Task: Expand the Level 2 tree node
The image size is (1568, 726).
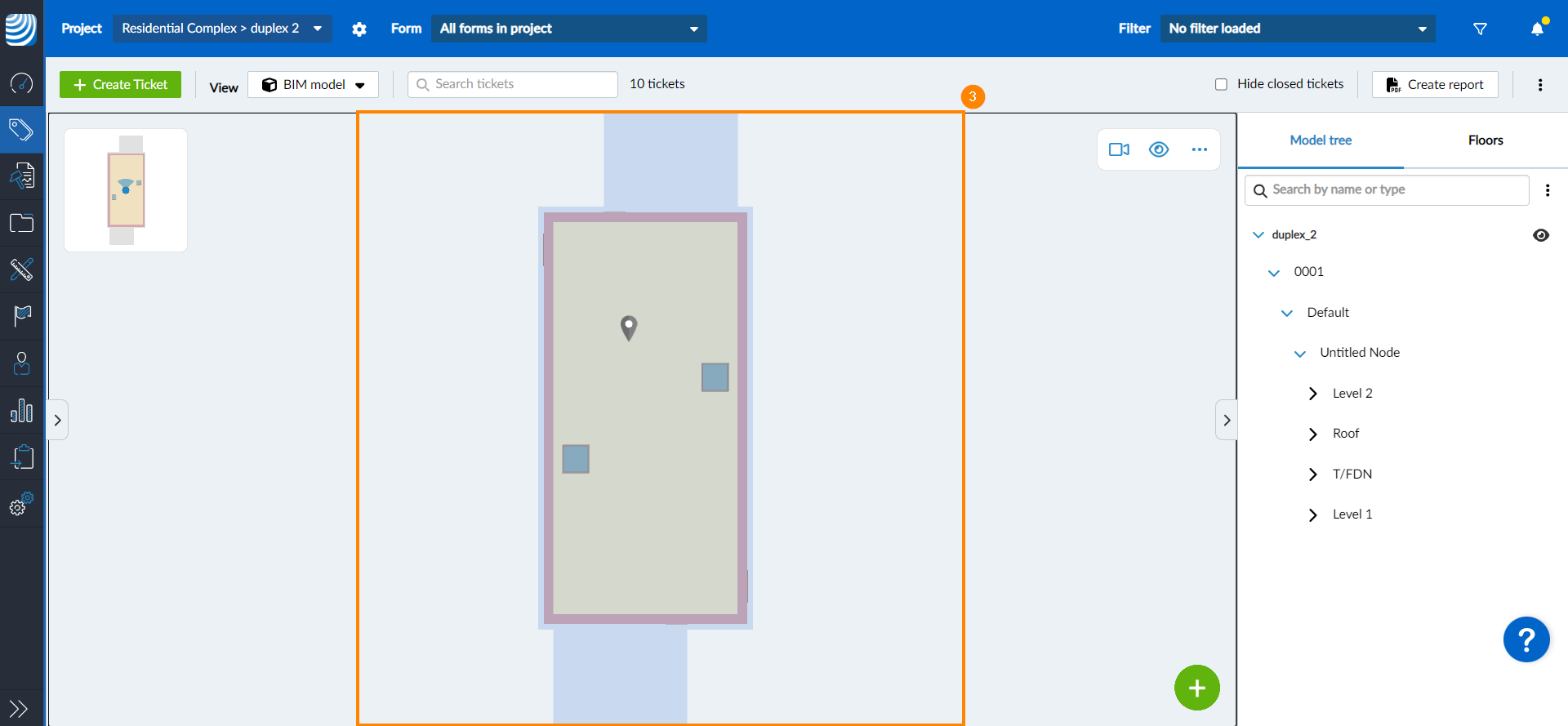Action: coord(1312,394)
